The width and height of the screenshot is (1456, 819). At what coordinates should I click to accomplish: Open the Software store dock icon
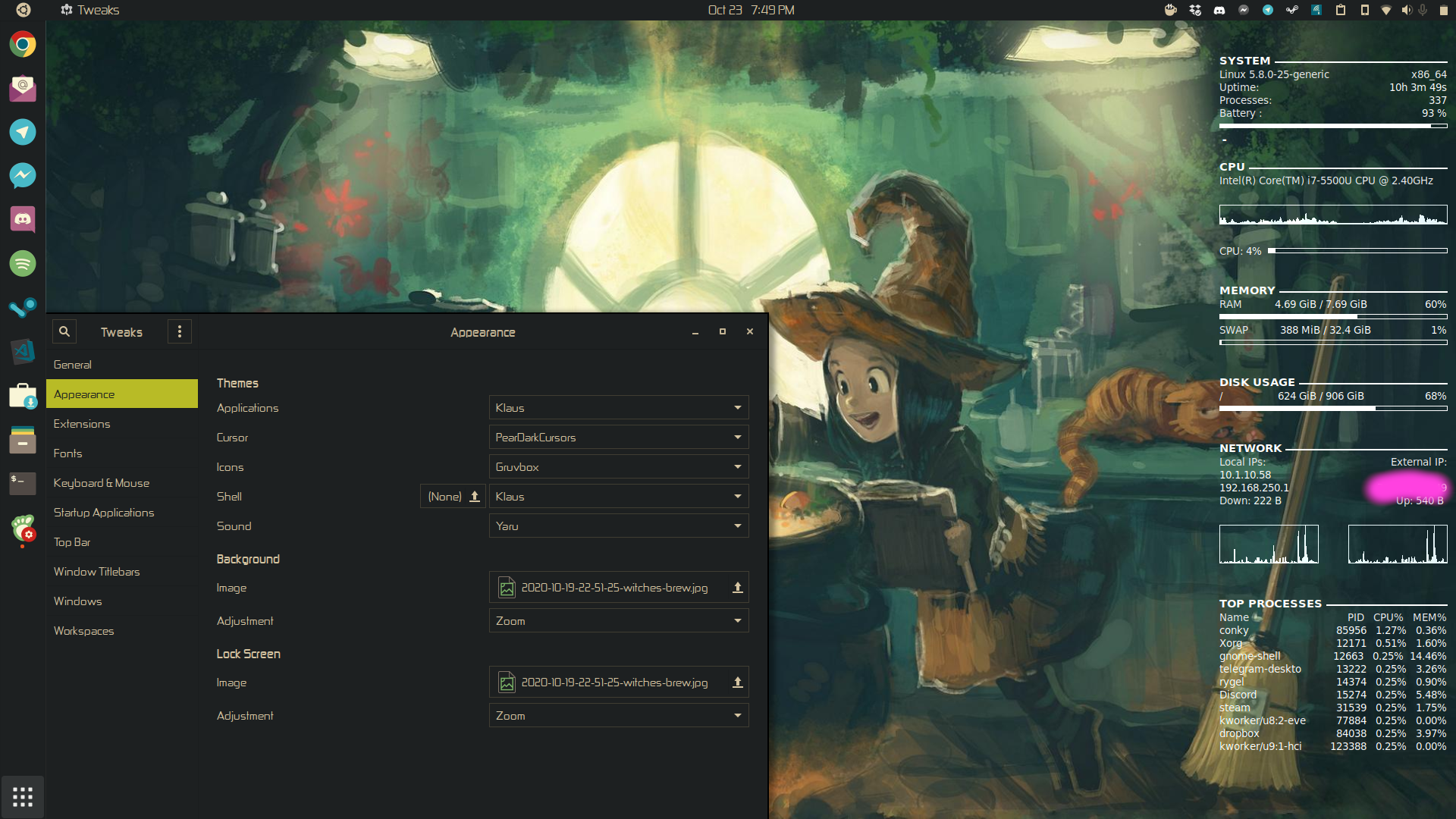23,395
